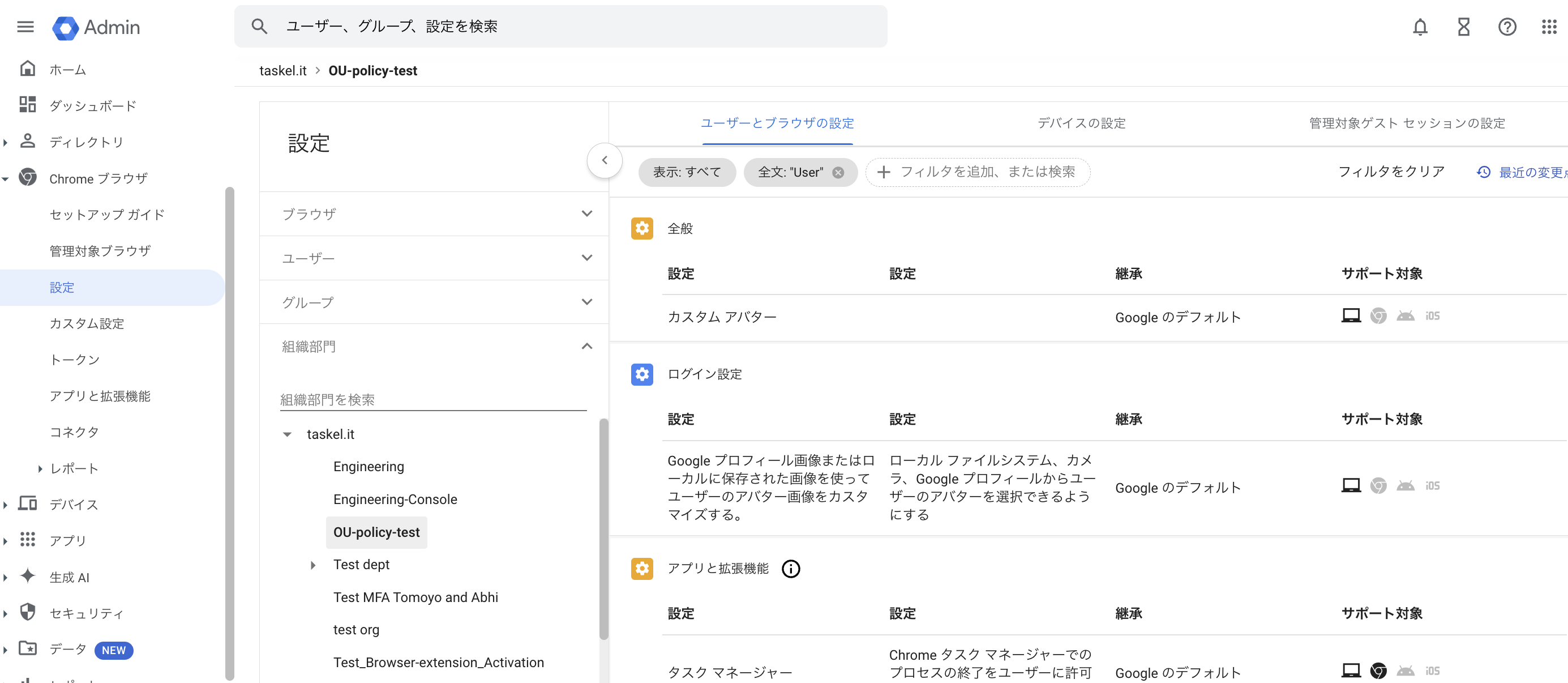Switch to デバイスの設定 tab
1568x683 pixels.
coord(1081,123)
